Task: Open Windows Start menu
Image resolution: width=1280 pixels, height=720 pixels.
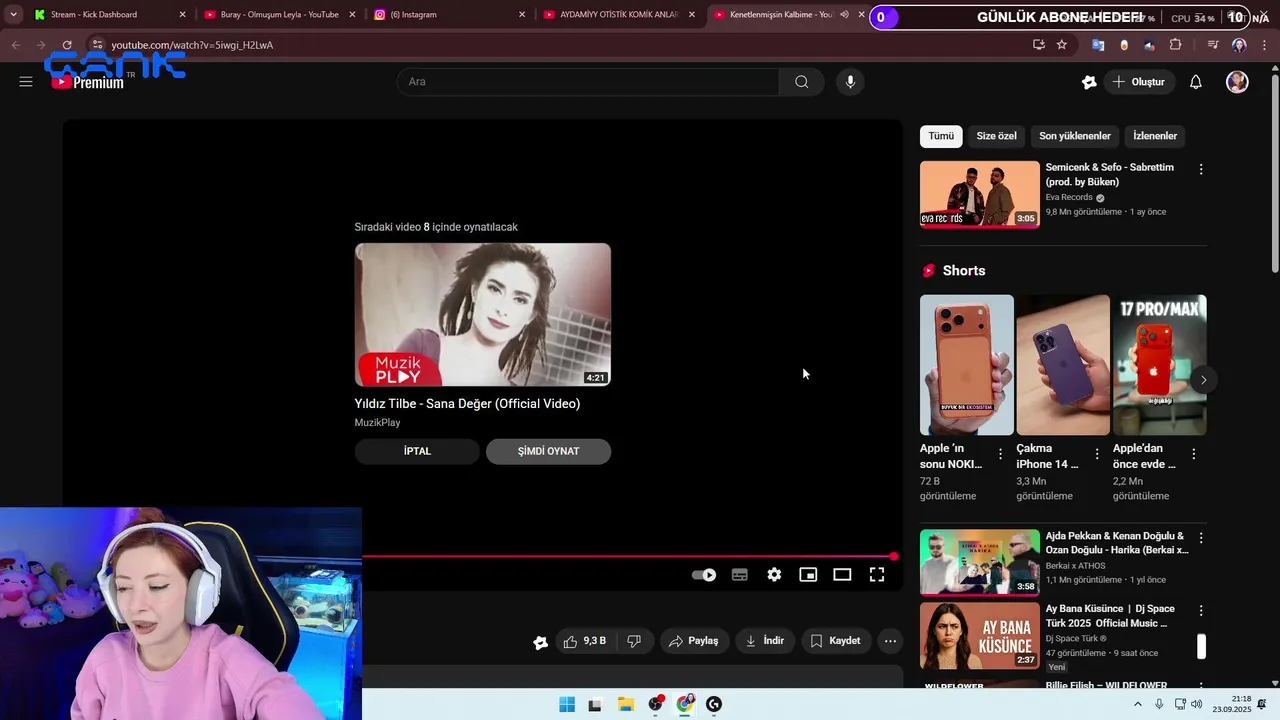Action: [x=567, y=704]
